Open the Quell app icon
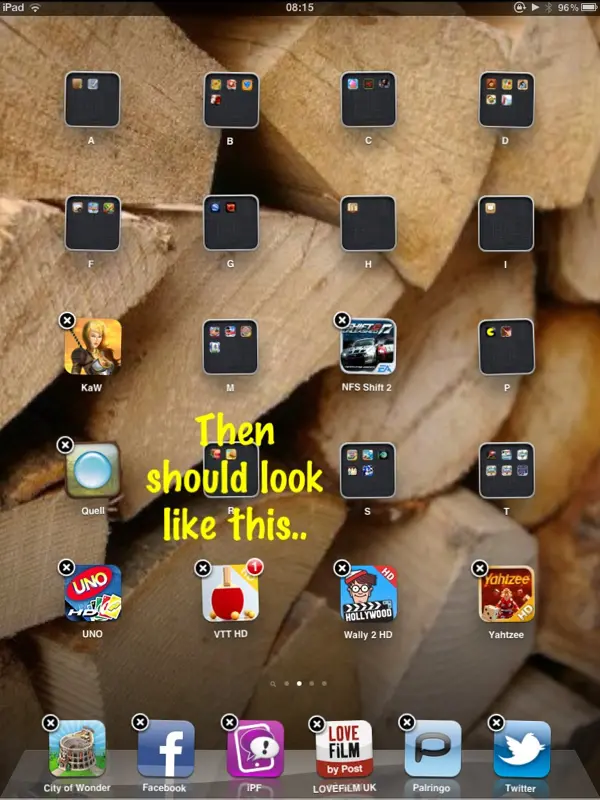The height and width of the screenshot is (800, 600). pos(93,470)
